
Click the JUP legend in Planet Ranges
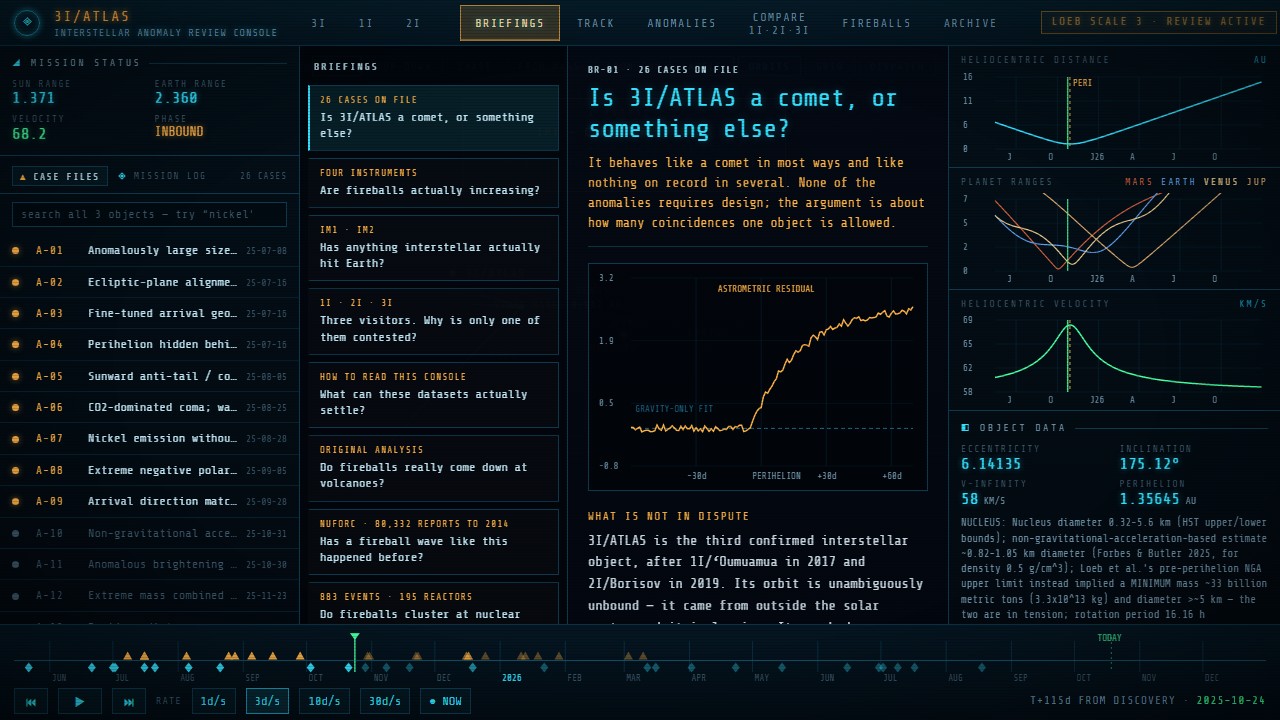[x=1257, y=182]
